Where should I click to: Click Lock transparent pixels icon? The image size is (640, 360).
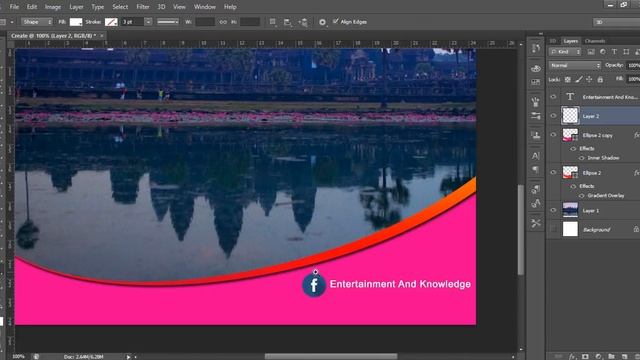click(x=567, y=80)
